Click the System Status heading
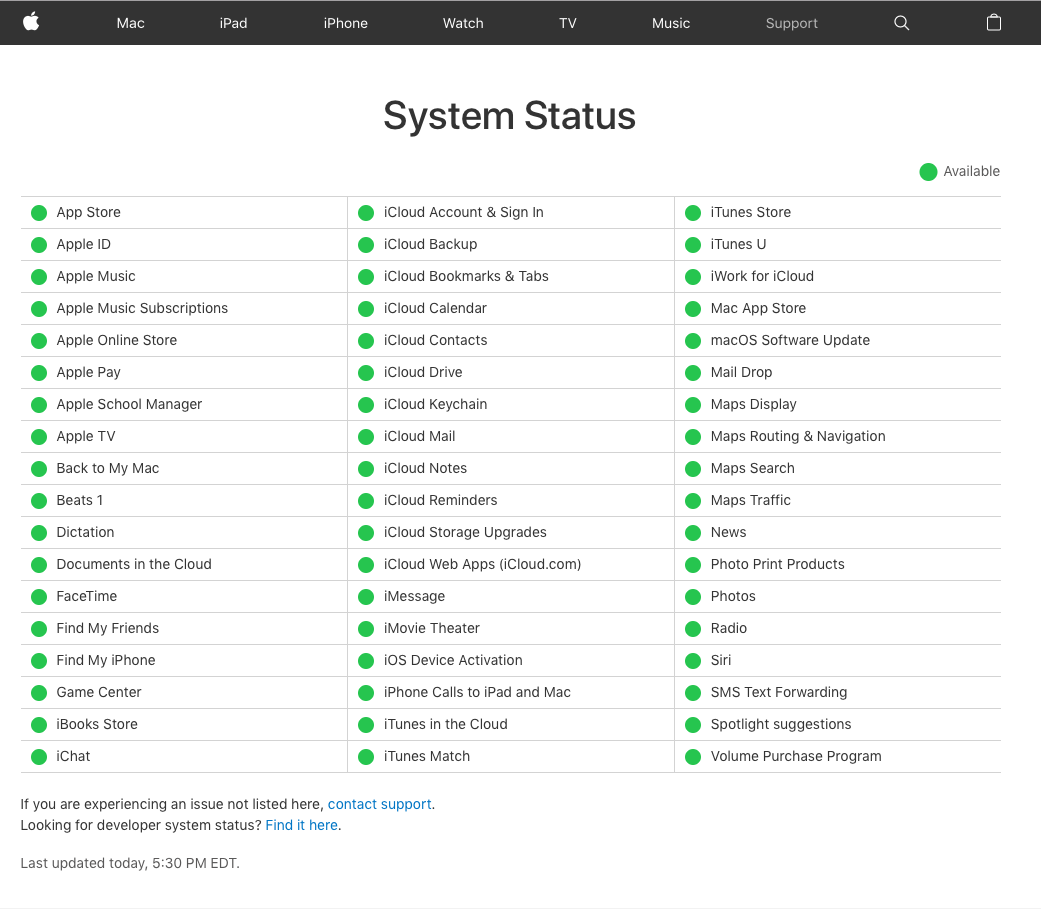Screen dimensions: 1041x909 510,116
